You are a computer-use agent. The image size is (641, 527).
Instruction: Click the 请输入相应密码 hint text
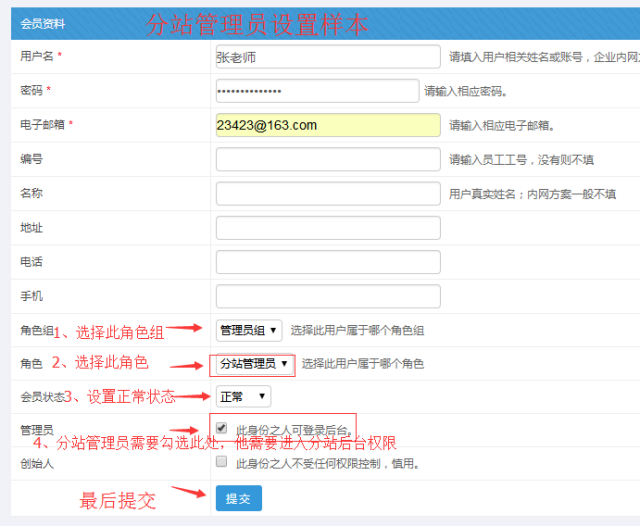[465, 92]
